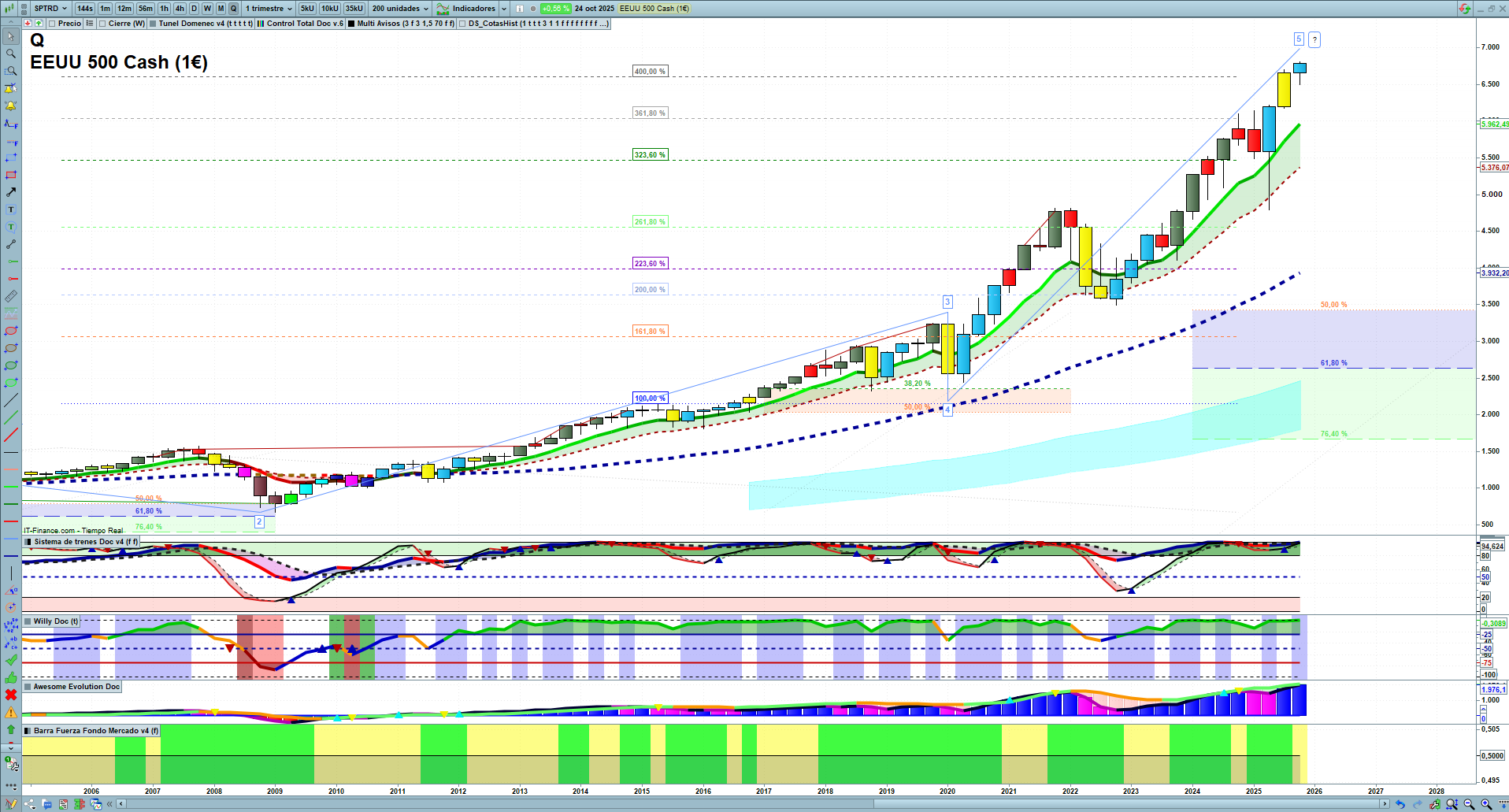The height and width of the screenshot is (812, 1509).
Task: Switch to the W weekly timeframe
Action: coord(207,9)
